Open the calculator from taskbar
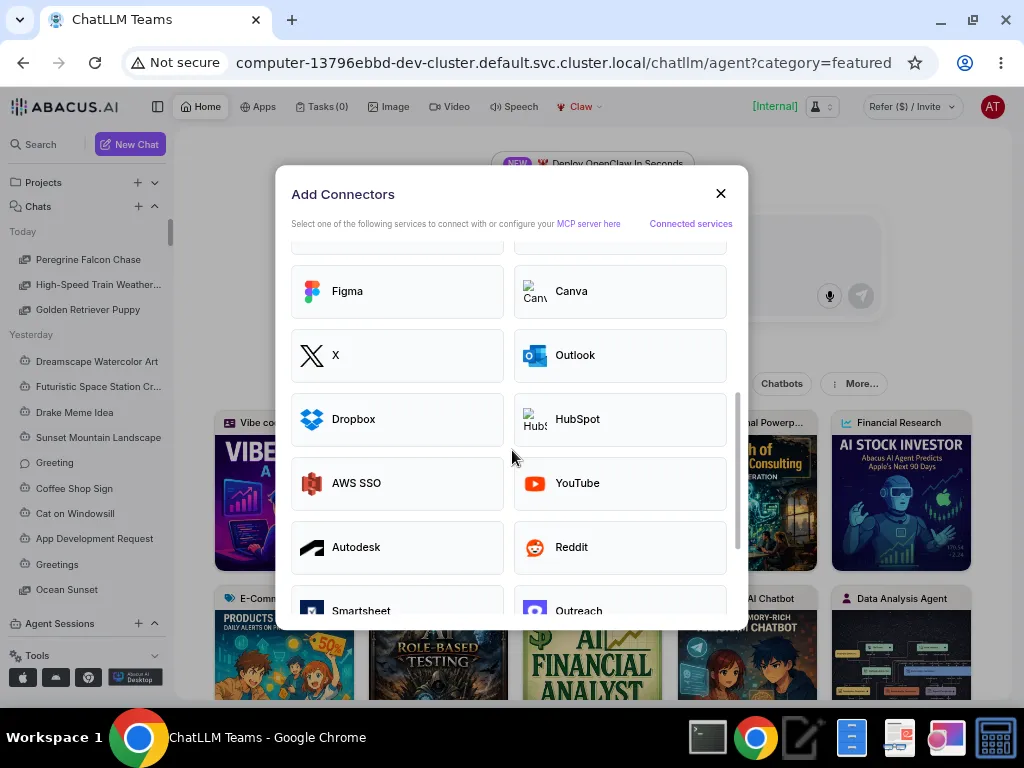This screenshot has width=1024, height=768. pyautogui.click(x=995, y=738)
